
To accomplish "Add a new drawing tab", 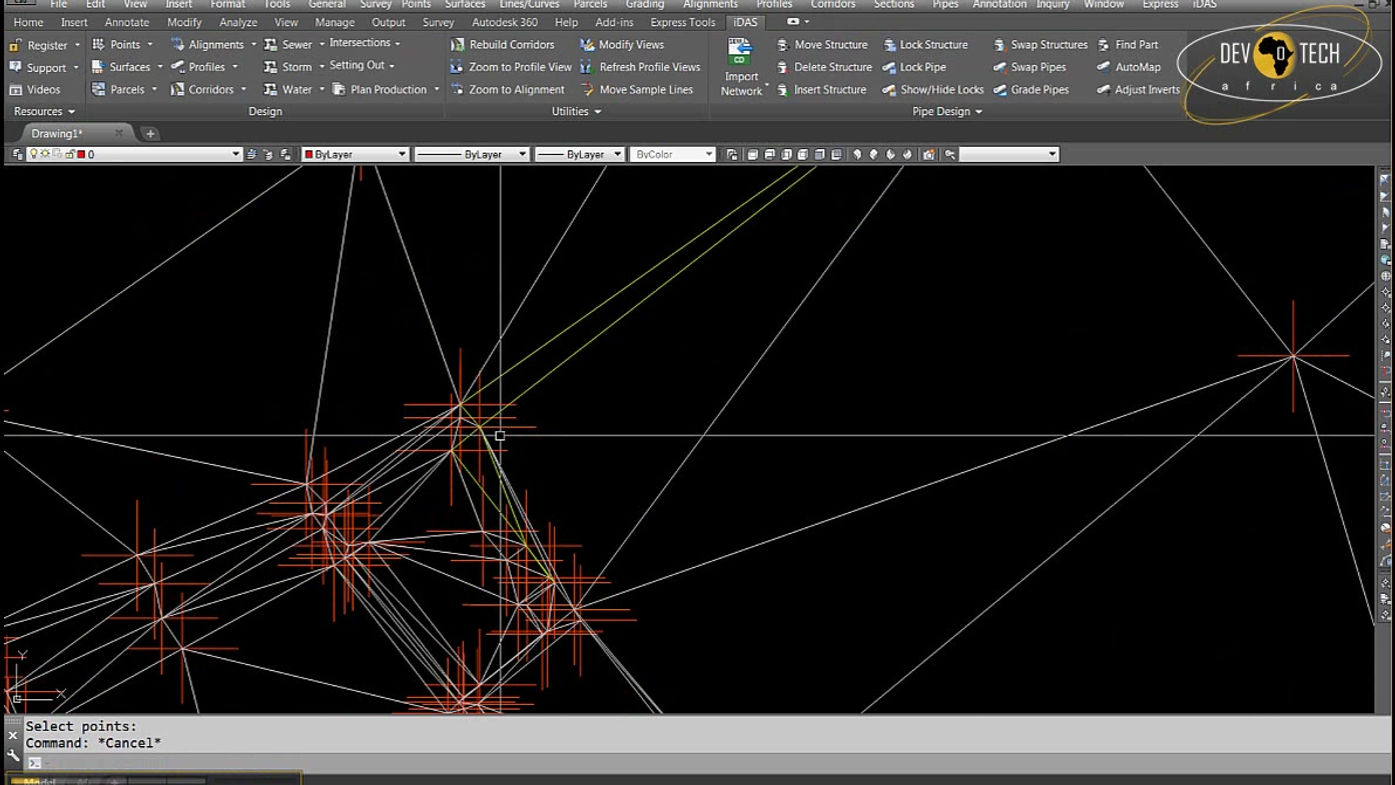I will point(150,133).
